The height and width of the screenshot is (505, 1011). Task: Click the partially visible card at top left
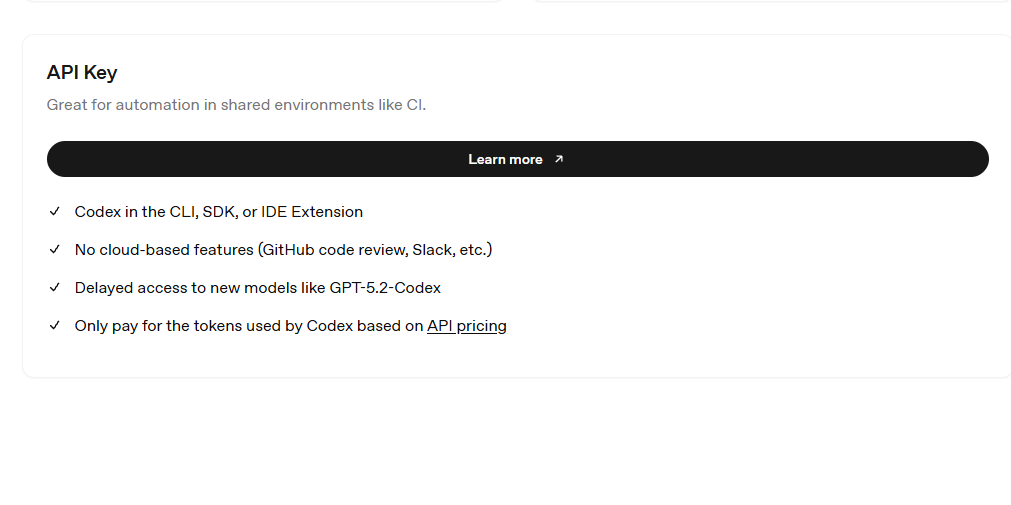[x=260, y=1]
